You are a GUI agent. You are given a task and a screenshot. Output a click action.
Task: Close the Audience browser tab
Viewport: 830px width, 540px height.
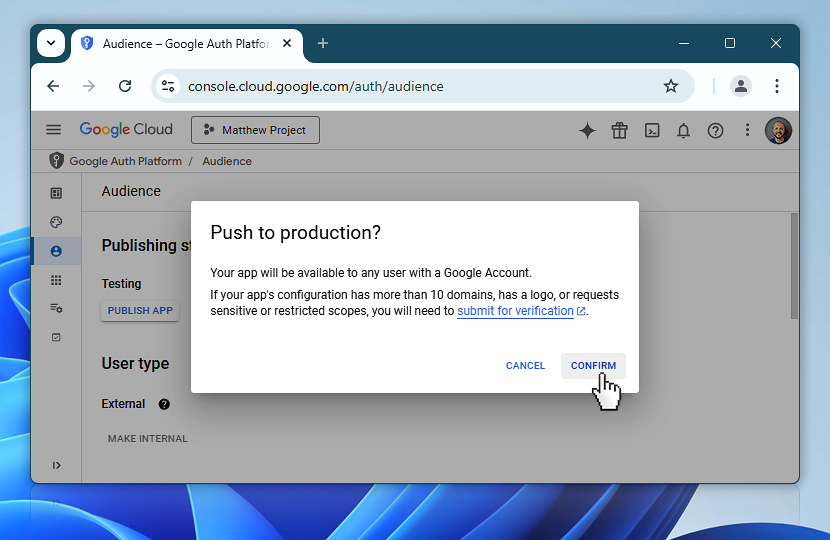point(287,43)
